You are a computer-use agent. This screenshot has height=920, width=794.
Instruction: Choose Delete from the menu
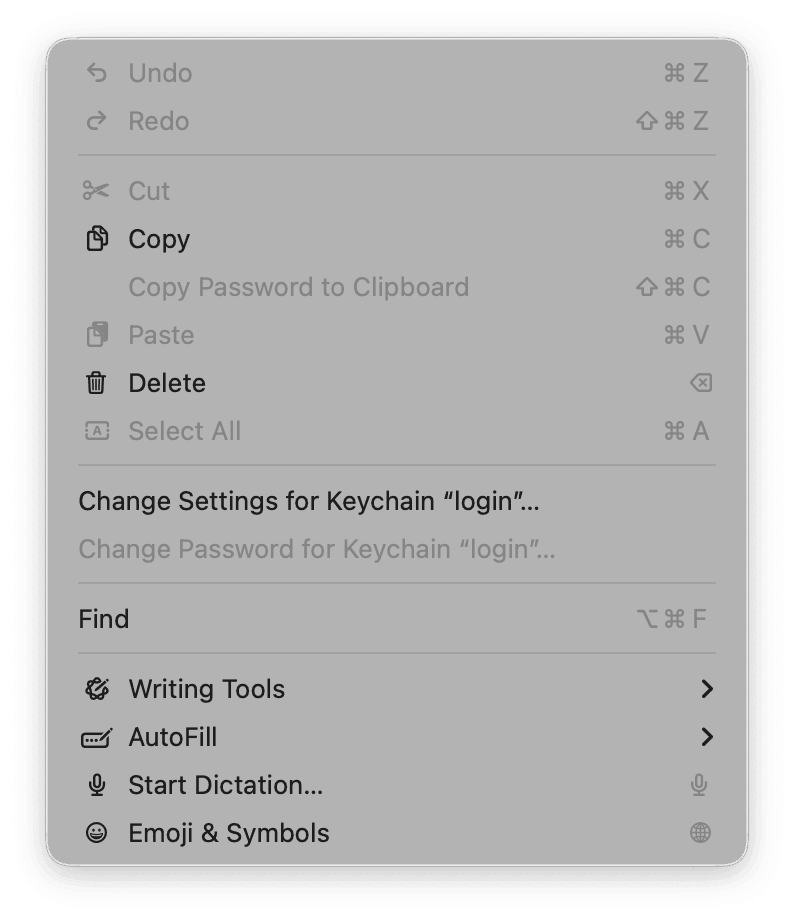tap(166, 383)
